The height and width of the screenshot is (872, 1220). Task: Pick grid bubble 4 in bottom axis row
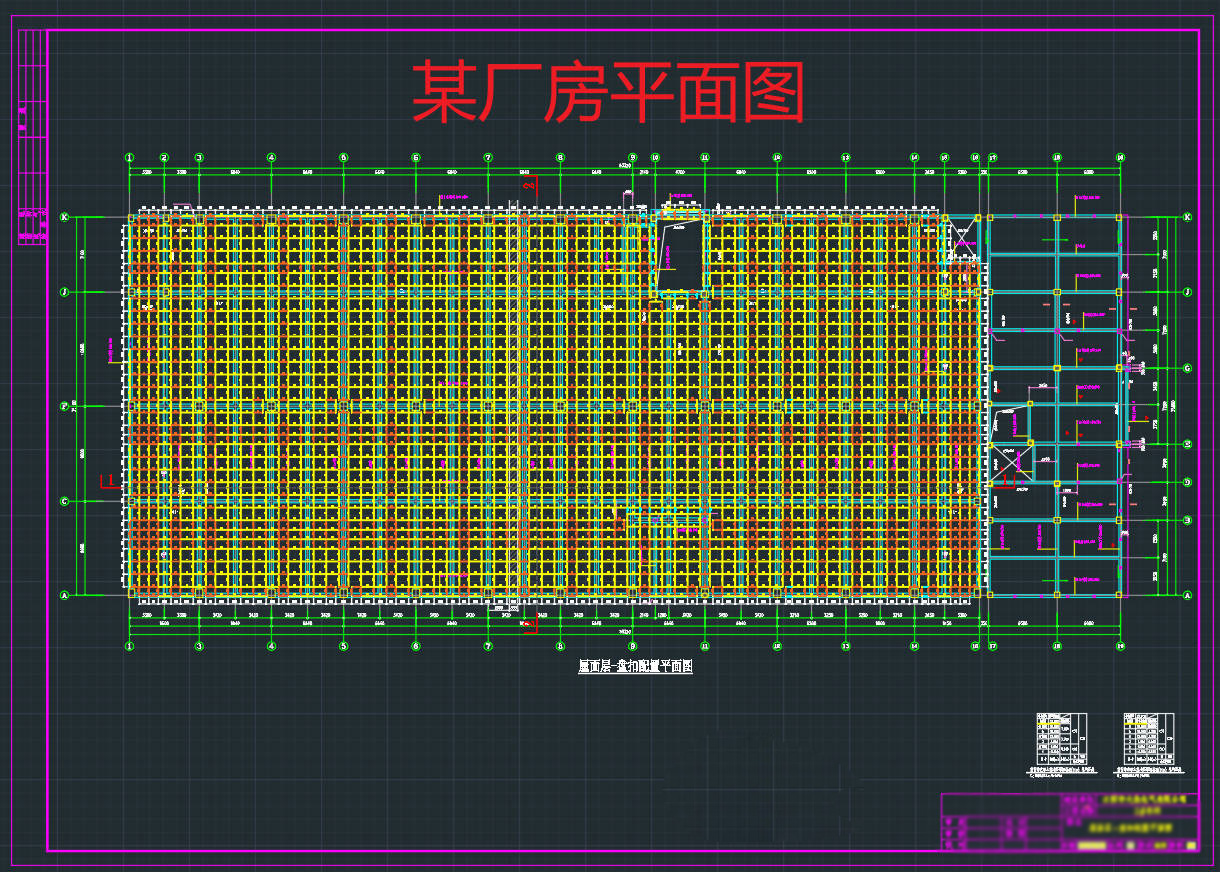(271, 646)
